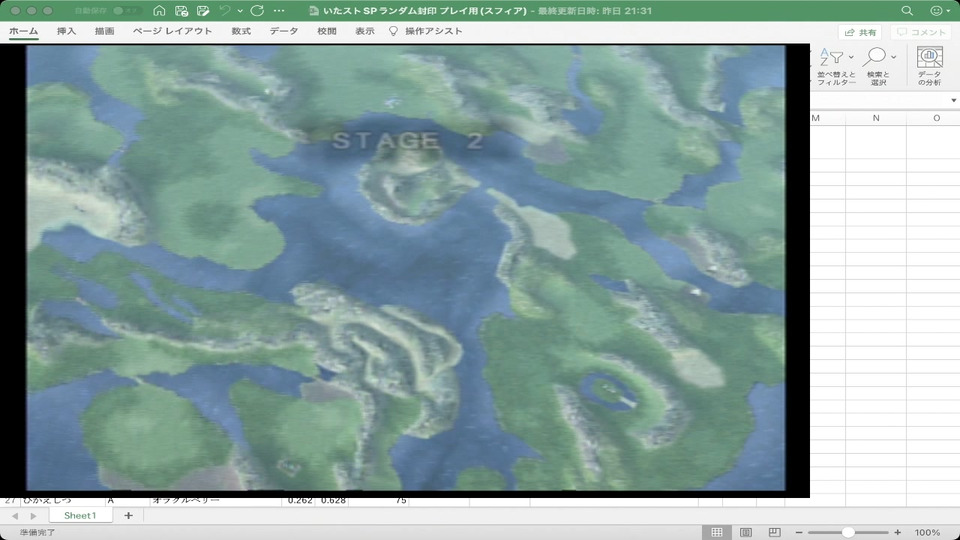This screenshot has height=540, width=960.
Task: Open the 校閲 ribbon tab
Action: click(326, 31)
